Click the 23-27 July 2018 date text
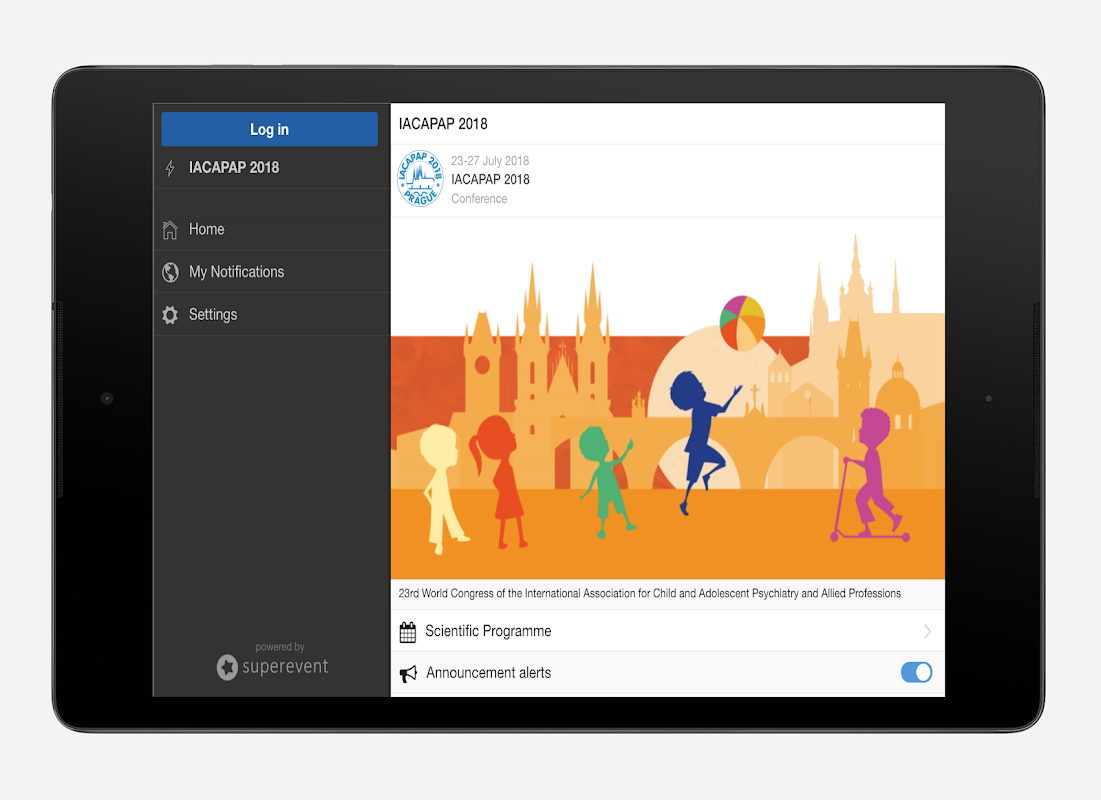This screenshot has height=800, width=1101. [490, 161]
